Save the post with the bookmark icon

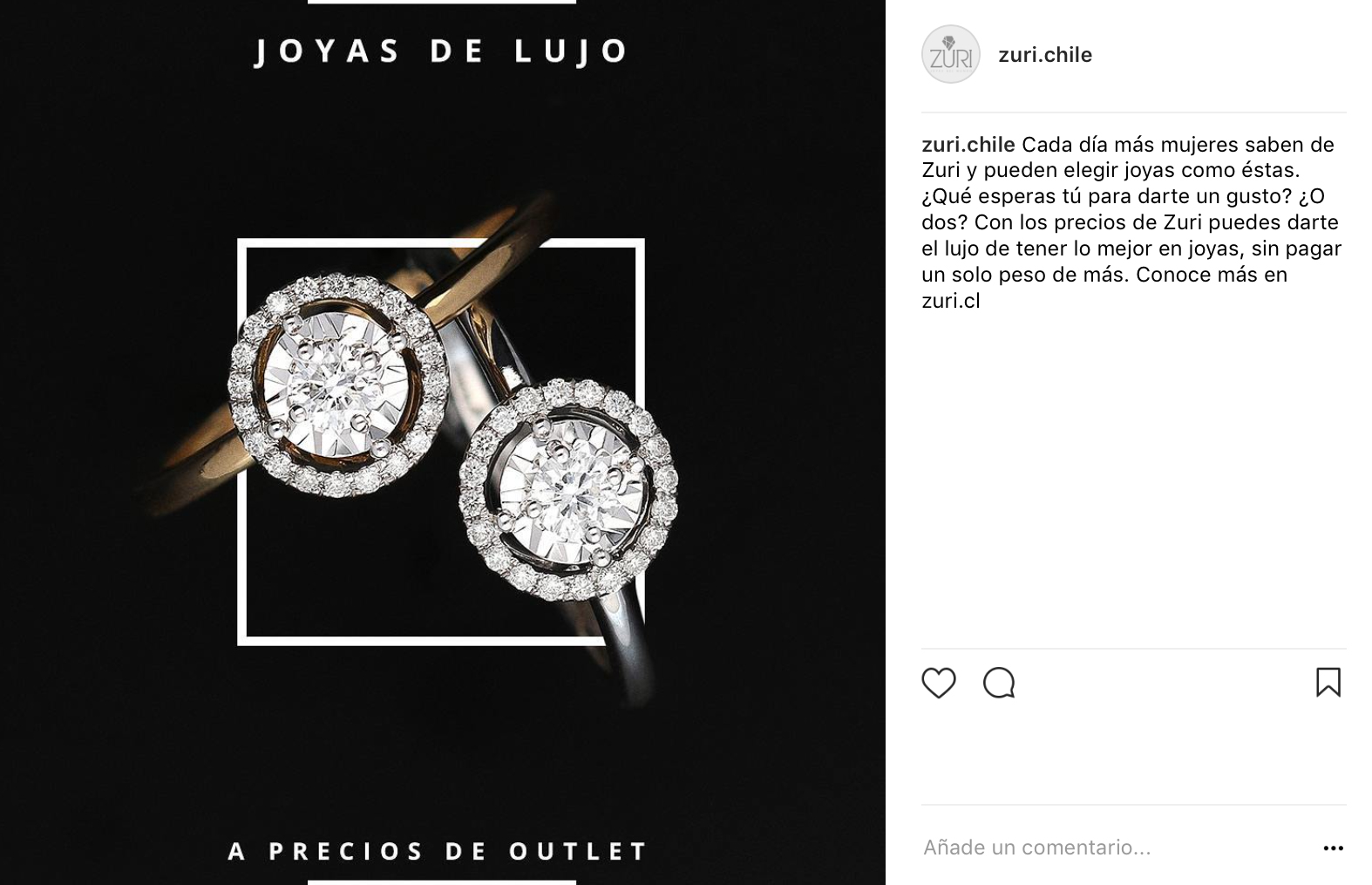click(x=1328, y=682)
